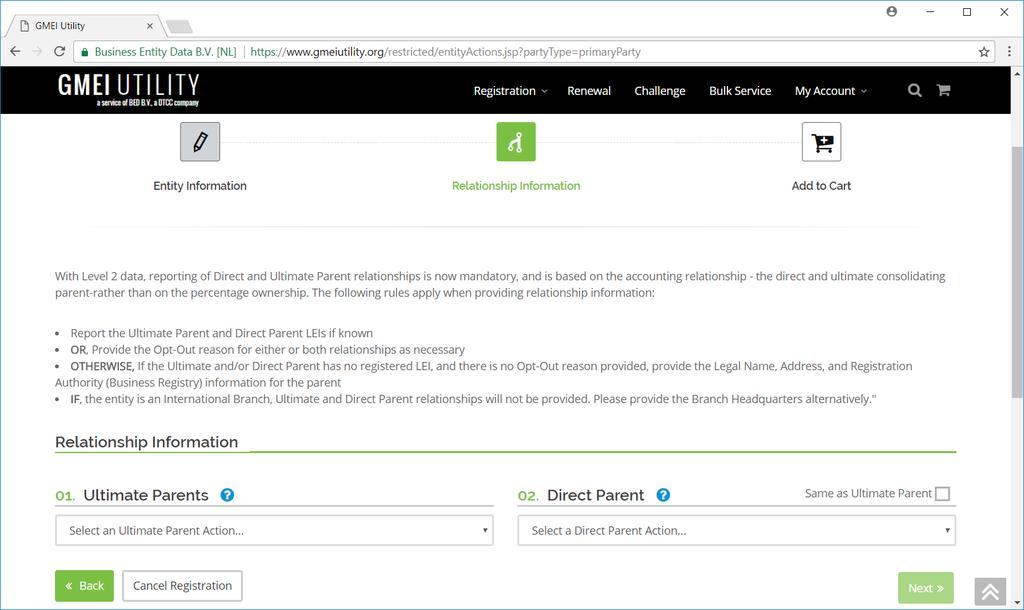Expand the My Account menu
Viewport: 1024px width, 610px height.
pos(831,91)
